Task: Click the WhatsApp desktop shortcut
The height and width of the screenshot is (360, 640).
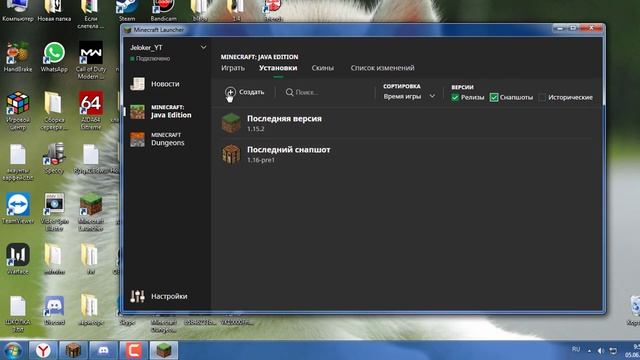Action: point(54,57)
